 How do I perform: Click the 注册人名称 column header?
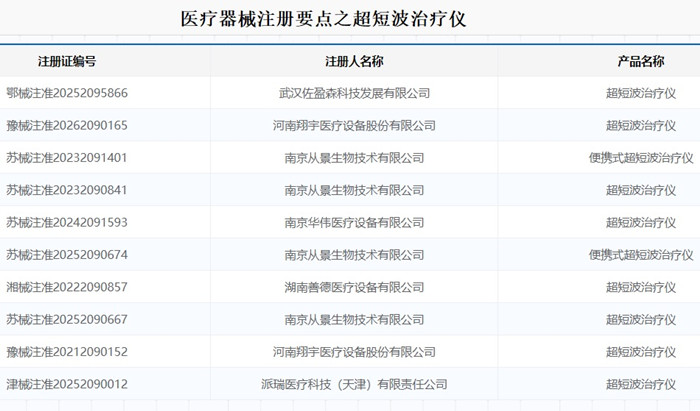(354, 62)
